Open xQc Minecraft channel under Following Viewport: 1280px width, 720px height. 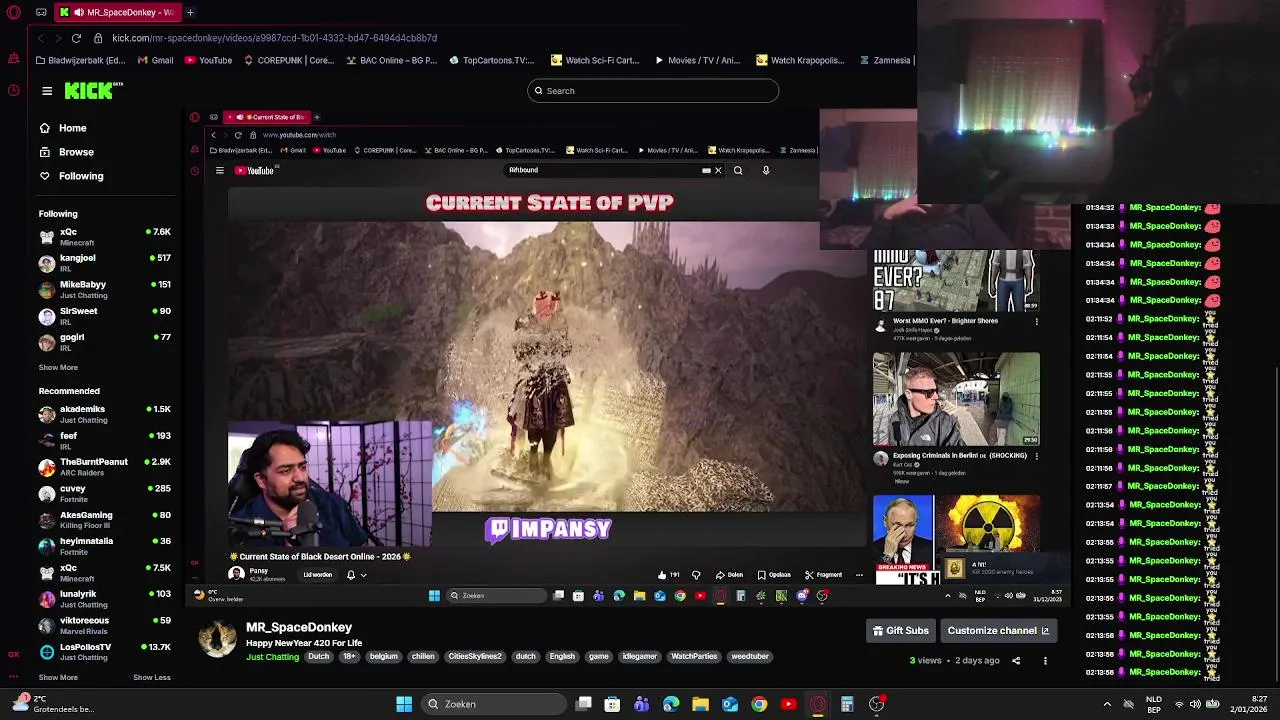(105, 236)
